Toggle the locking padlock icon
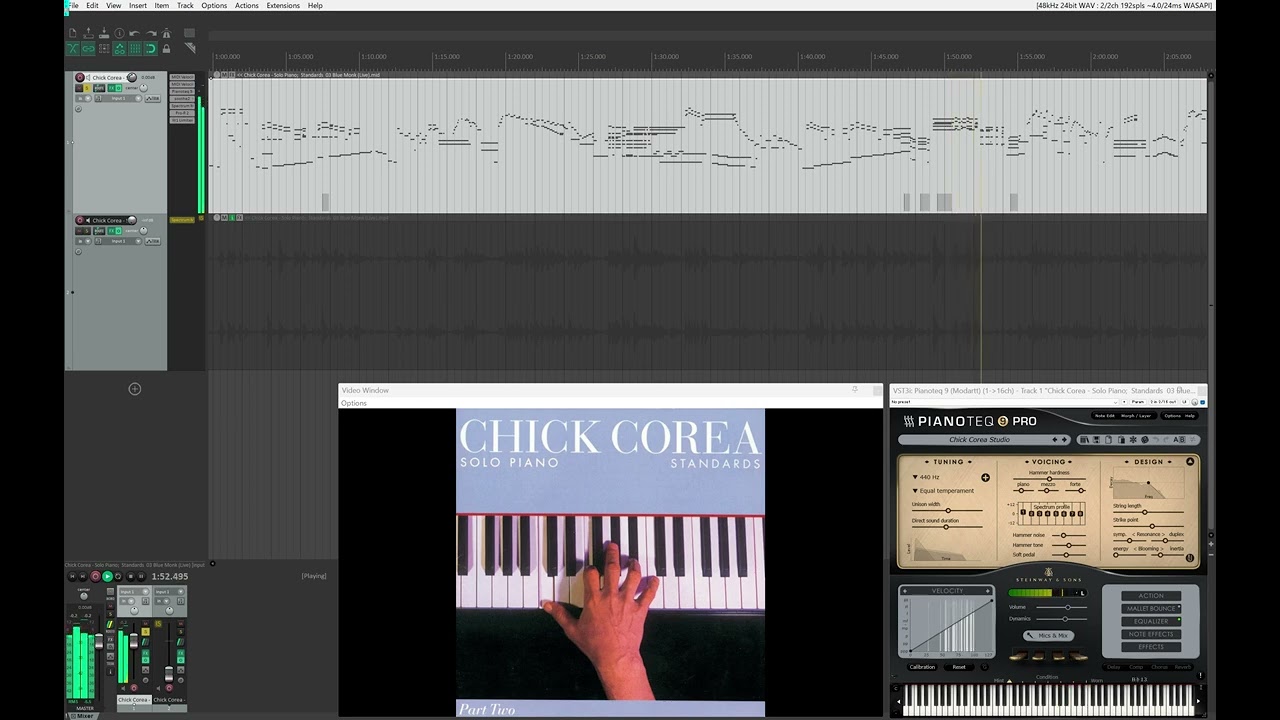This screenshot has width=1280, height=720. (x=166, y=48)
